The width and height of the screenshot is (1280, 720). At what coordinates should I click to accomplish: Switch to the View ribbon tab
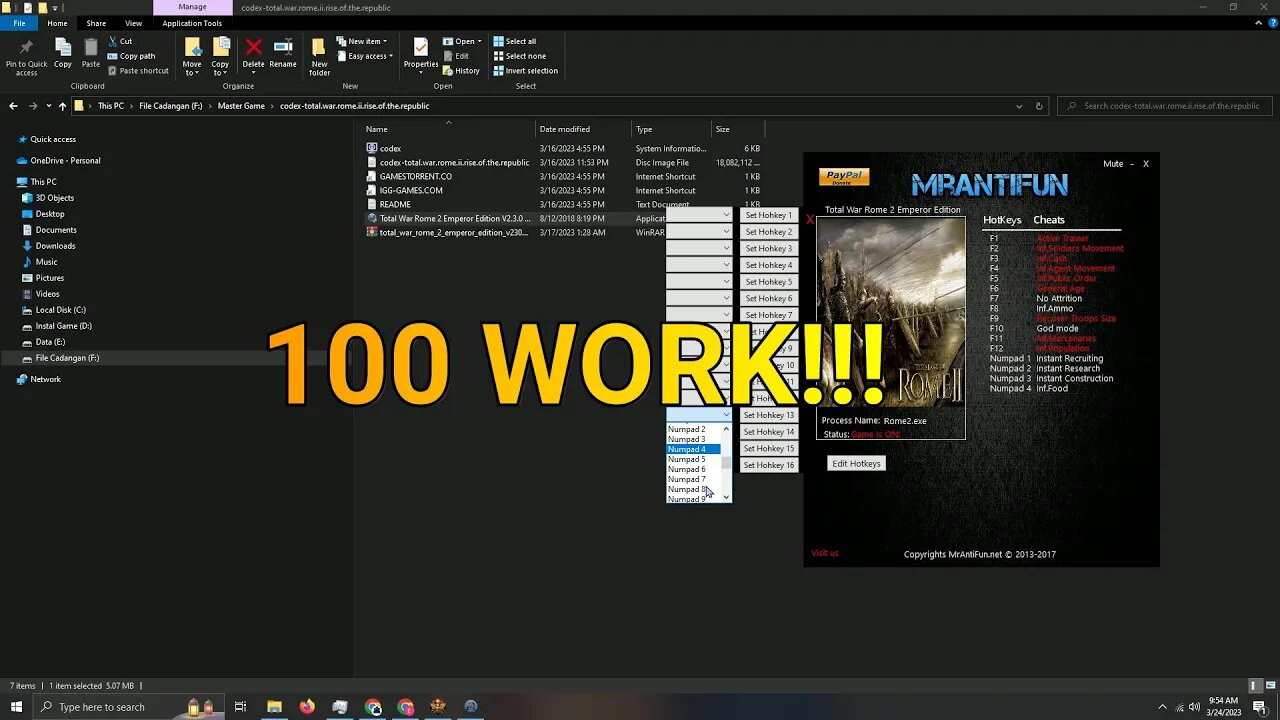coord(133,23)
